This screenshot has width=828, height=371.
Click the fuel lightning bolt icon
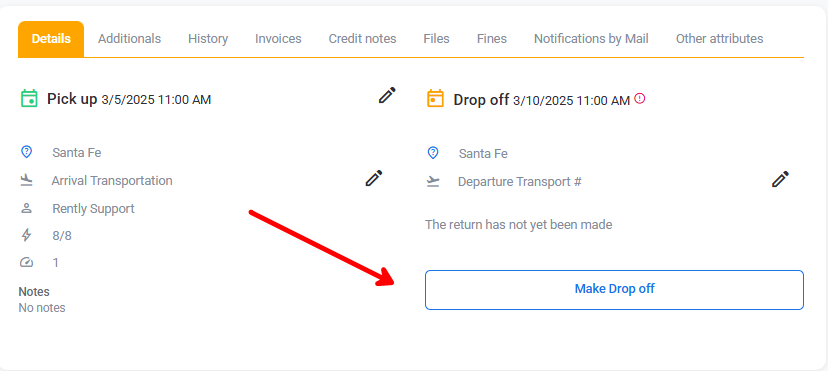tap(26, 235)
